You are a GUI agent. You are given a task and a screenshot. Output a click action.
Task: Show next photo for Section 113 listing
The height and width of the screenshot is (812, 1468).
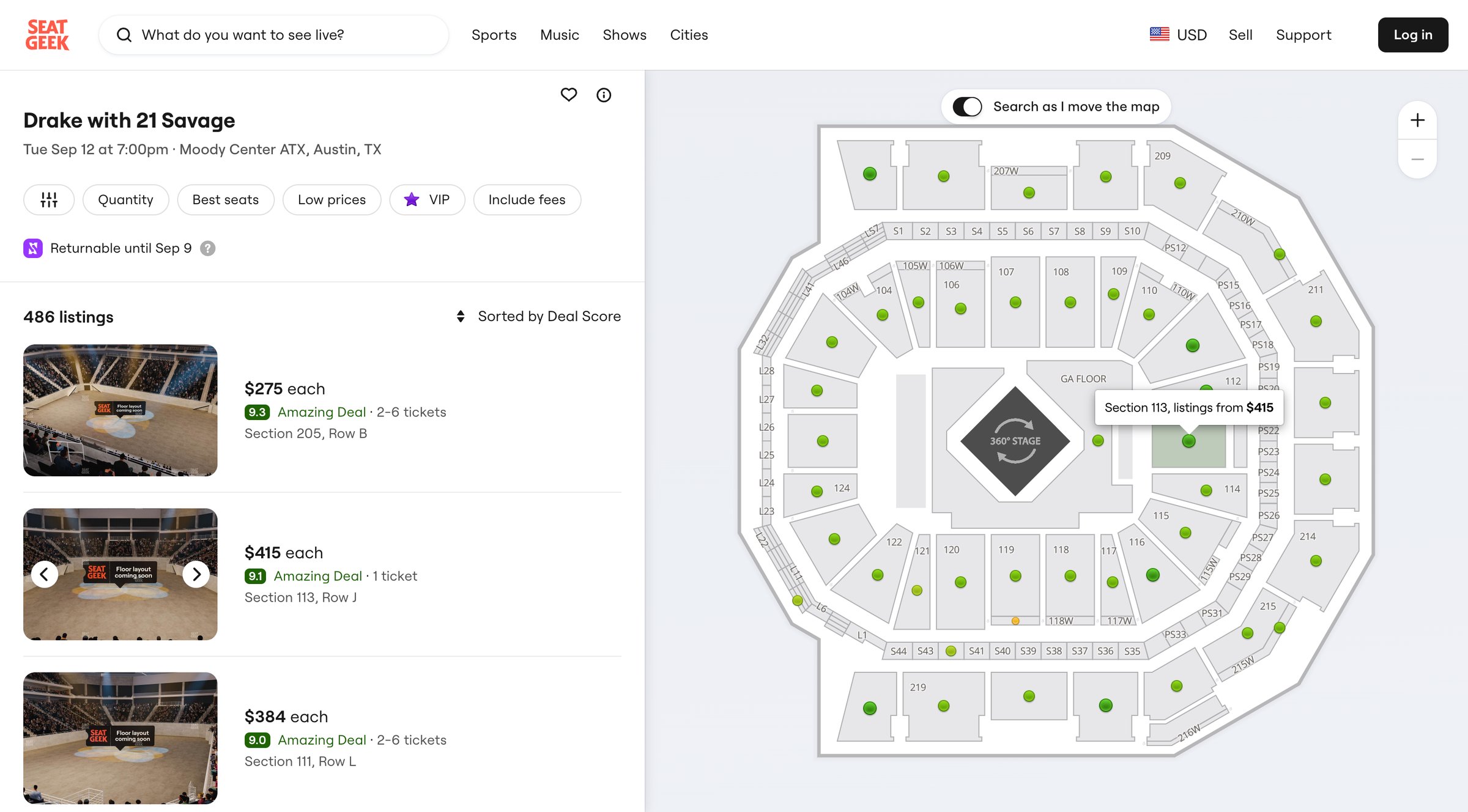tap(196, 574)
